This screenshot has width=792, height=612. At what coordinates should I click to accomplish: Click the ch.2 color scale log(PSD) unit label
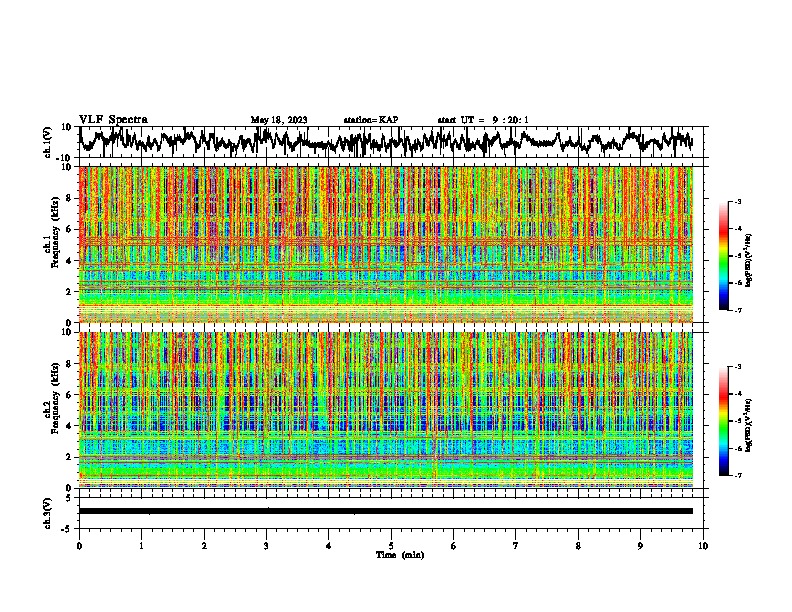(x=749, y=425)
